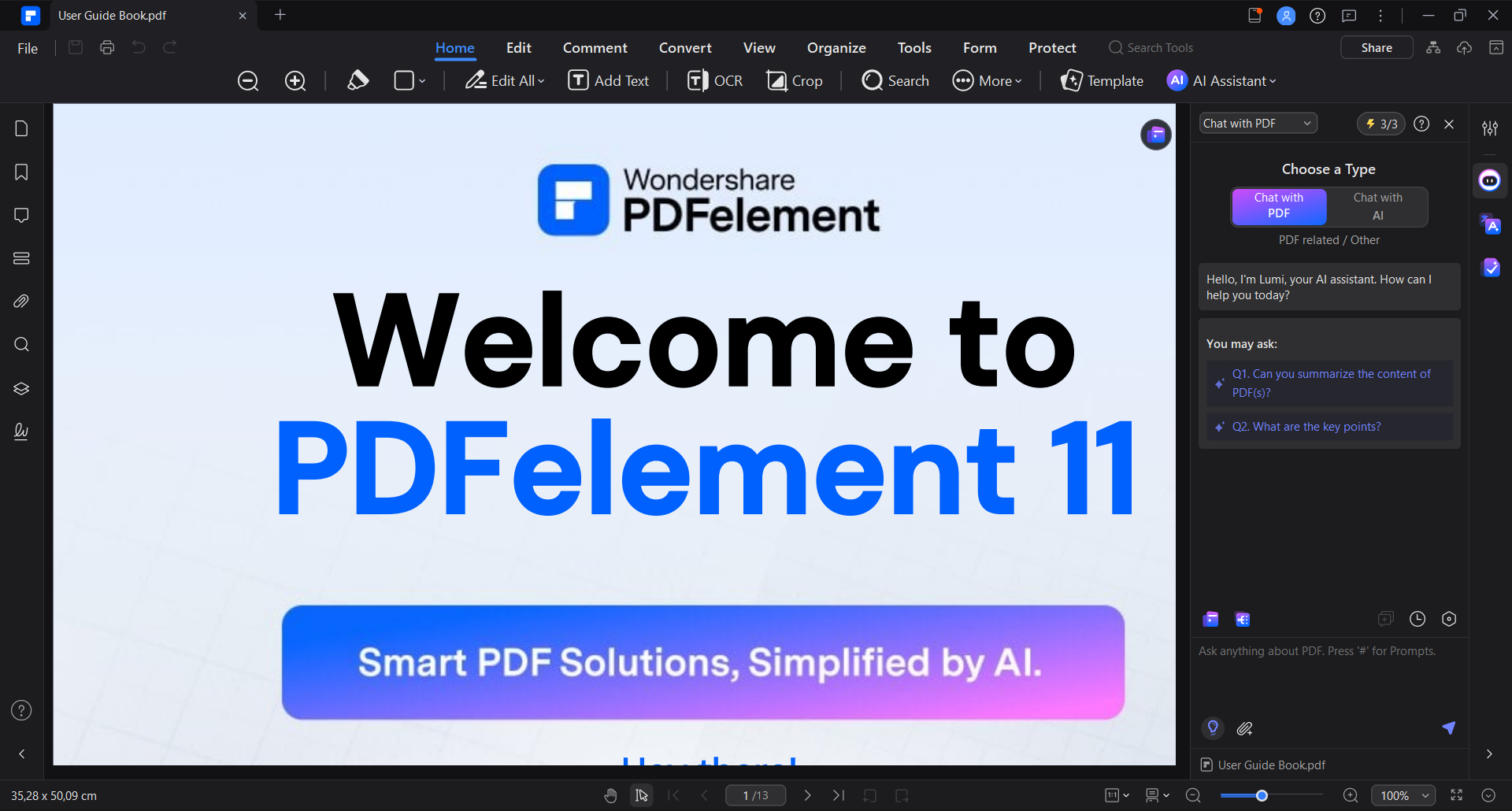Click the prompt lightbulb icon
This screenshot has width=1512, height=811.
click(1213, 728)
